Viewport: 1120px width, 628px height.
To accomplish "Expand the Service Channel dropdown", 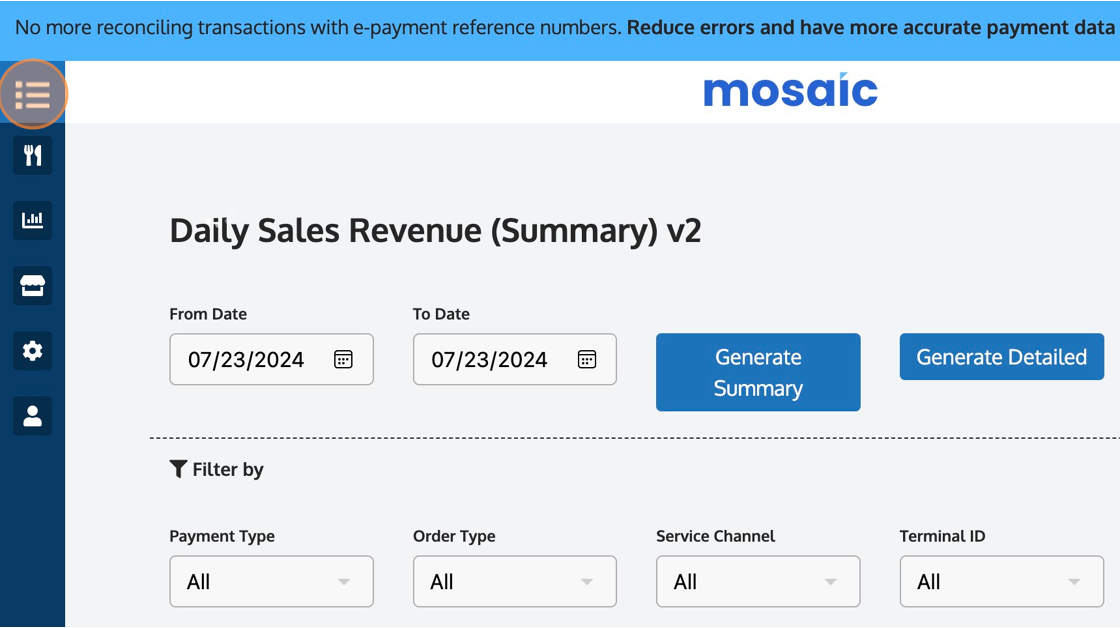I will tap(759, 582).
